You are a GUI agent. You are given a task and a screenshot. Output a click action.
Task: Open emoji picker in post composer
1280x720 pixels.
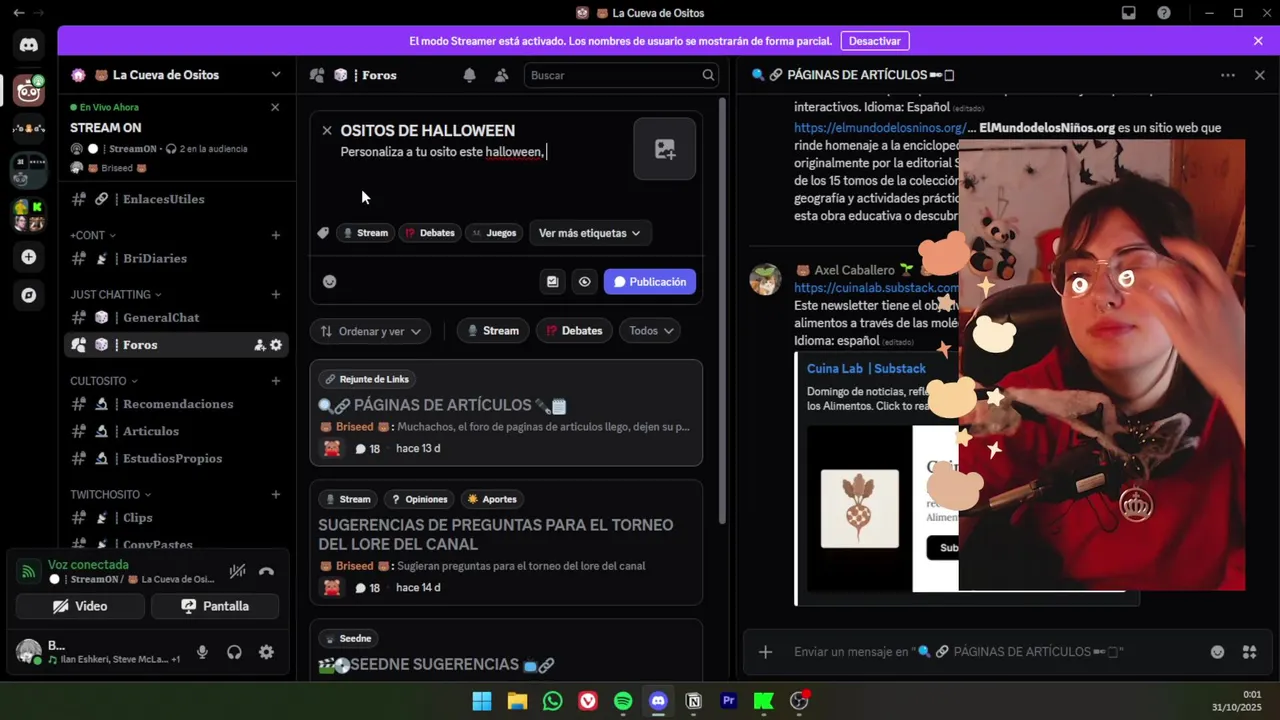(x=329, y=282)
